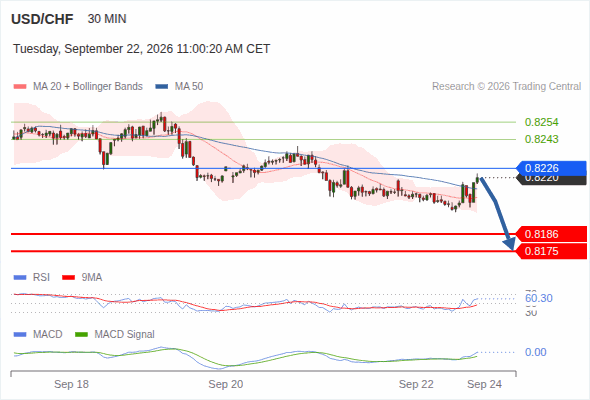590x400 pixels.
Task: Click the red 0.8186 support price tag
Action: [x=551, y=234]
